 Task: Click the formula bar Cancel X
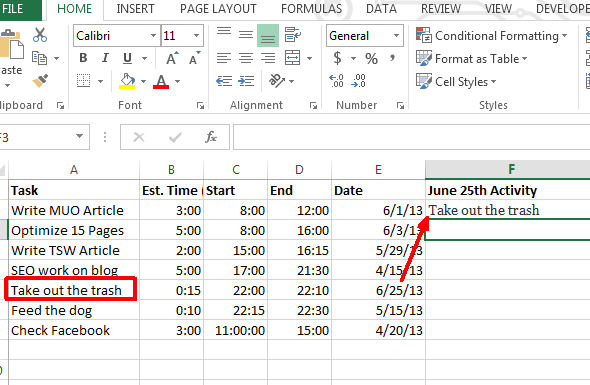tap(139, 137)
